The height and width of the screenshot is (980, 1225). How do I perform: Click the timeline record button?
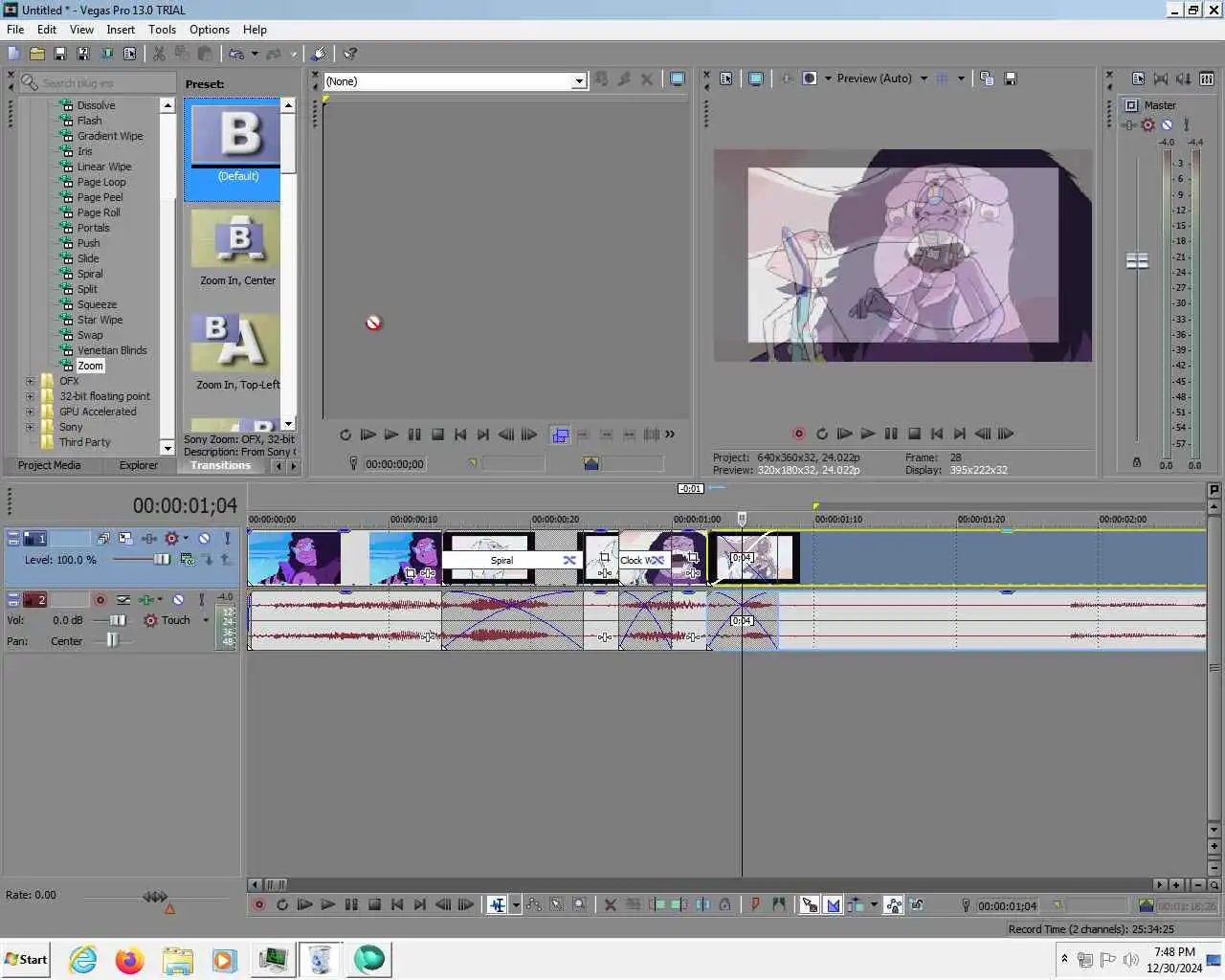(x=258, y=904)
